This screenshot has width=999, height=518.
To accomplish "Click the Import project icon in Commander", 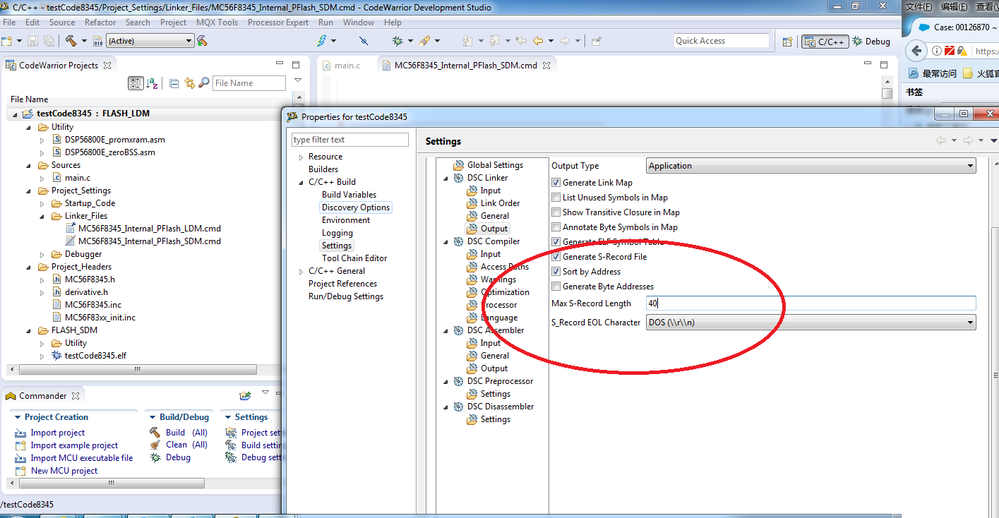I will pyautogui.click(x=20, y=433).
